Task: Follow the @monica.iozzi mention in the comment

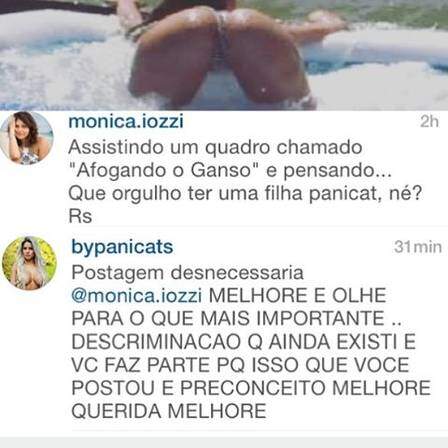Action: [x=137, y=296]
